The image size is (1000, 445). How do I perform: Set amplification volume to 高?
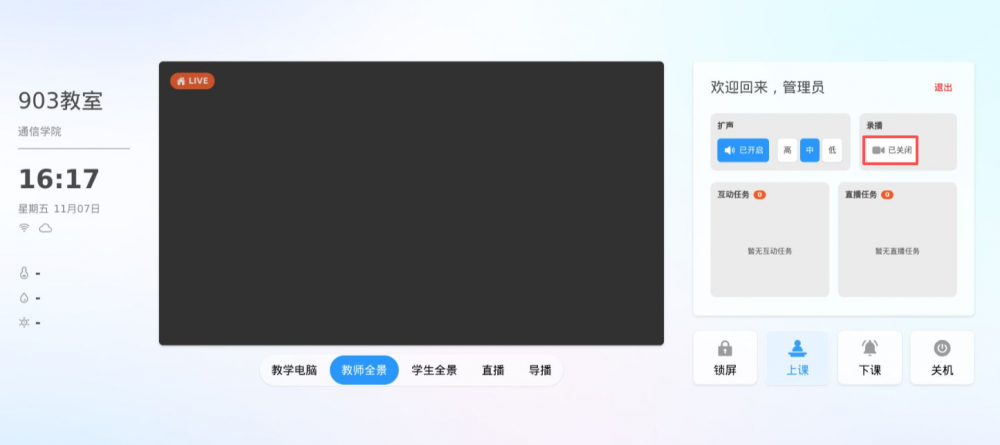788,150
